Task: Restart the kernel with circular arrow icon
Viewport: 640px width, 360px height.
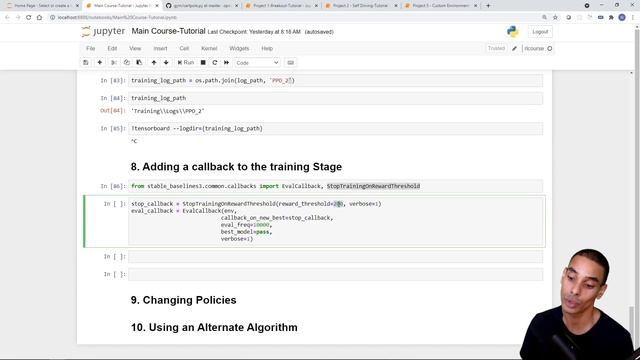Action: [215, 62]
